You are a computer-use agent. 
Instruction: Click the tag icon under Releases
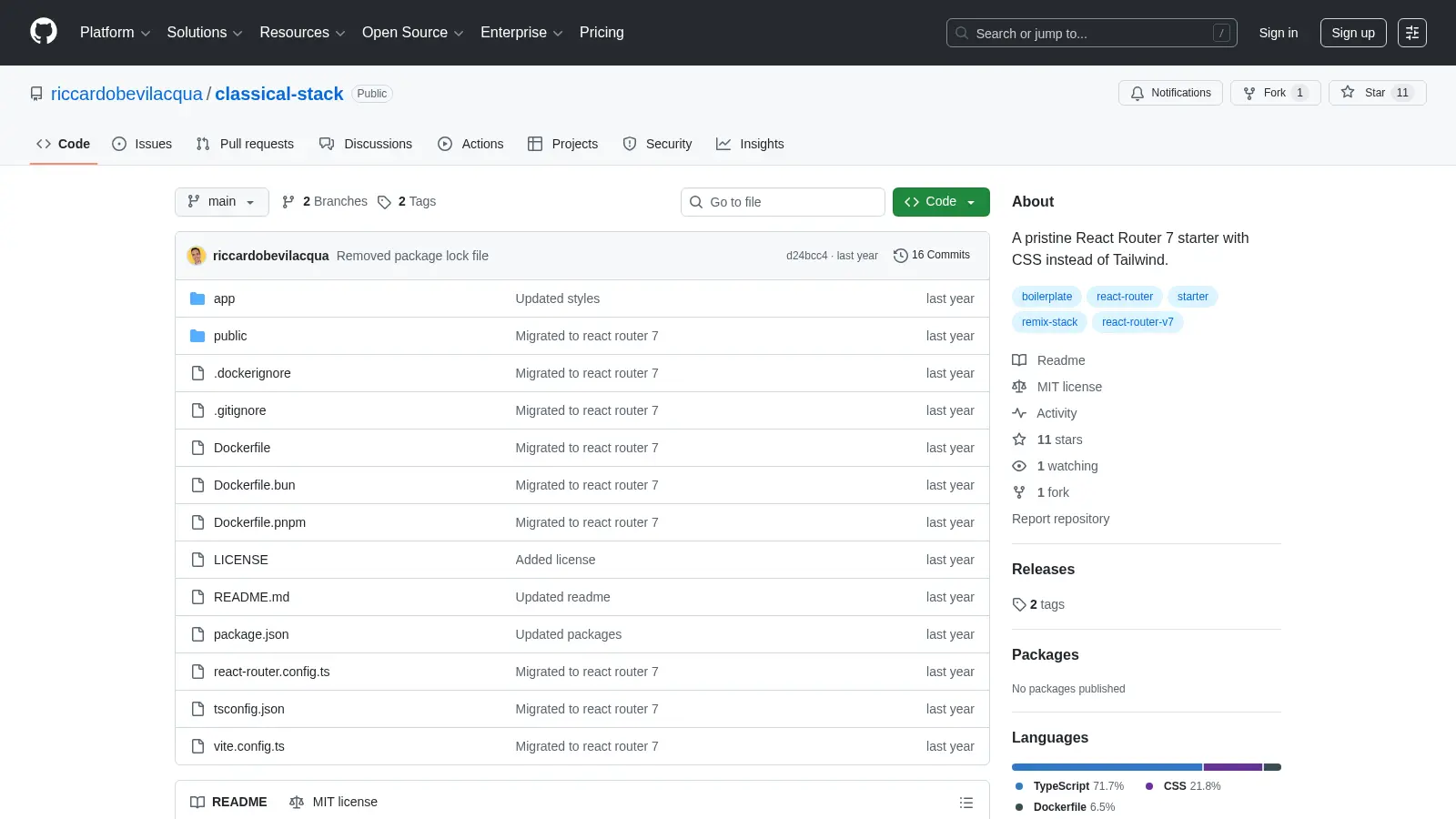pos(1019,604)
